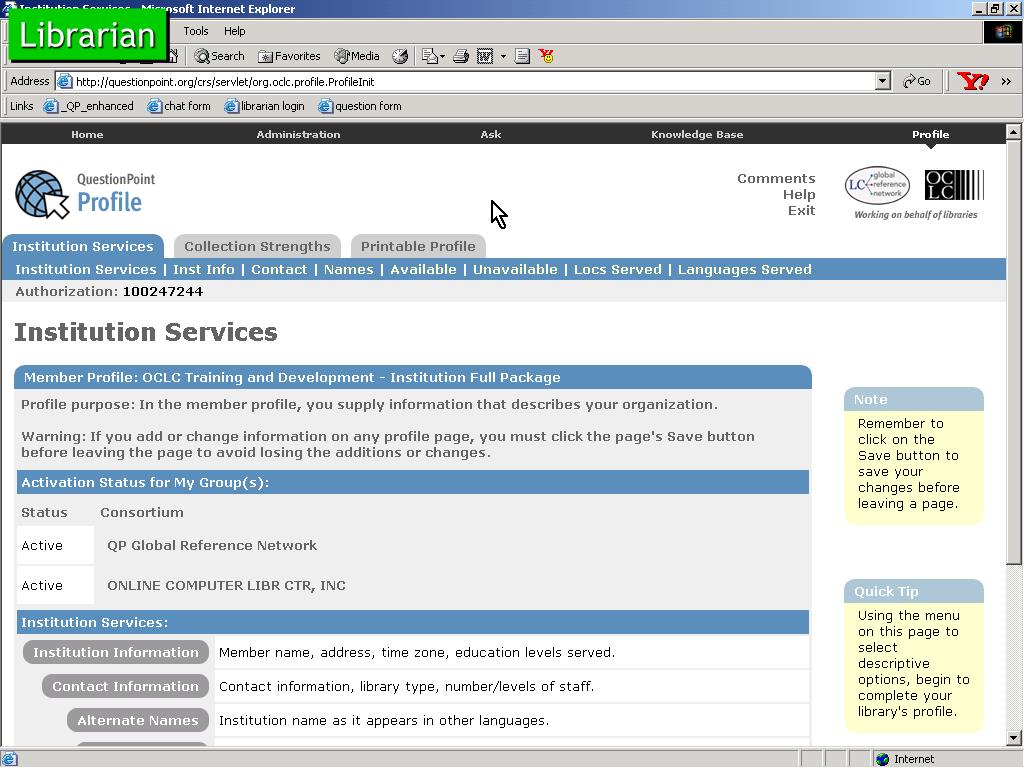
Task: Select the Institution Services tab
Action: (x=83, y=246)
